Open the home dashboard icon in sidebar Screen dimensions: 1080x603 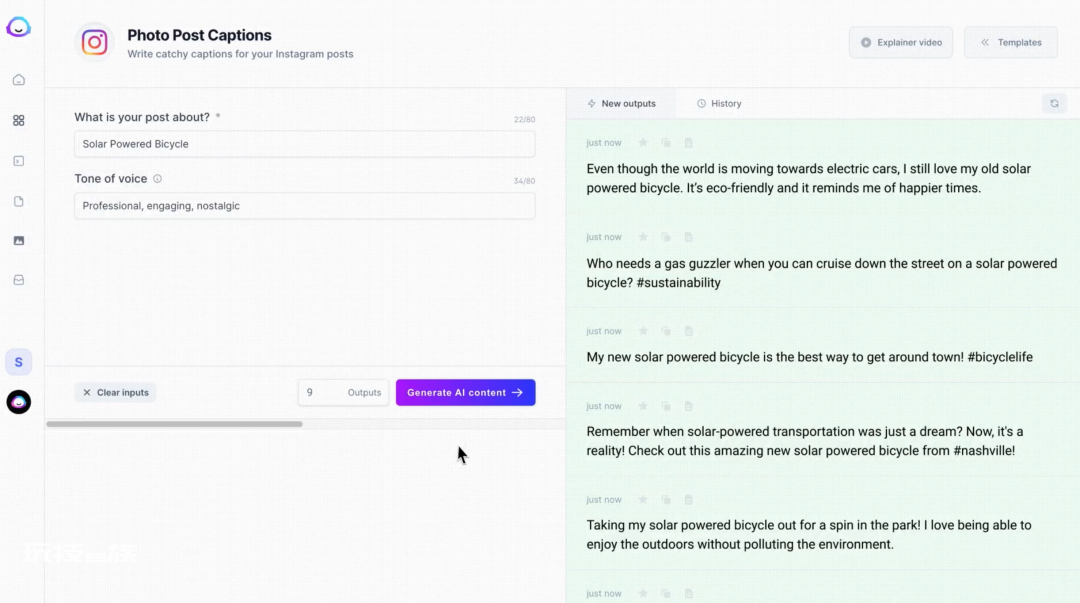point(19,80)
